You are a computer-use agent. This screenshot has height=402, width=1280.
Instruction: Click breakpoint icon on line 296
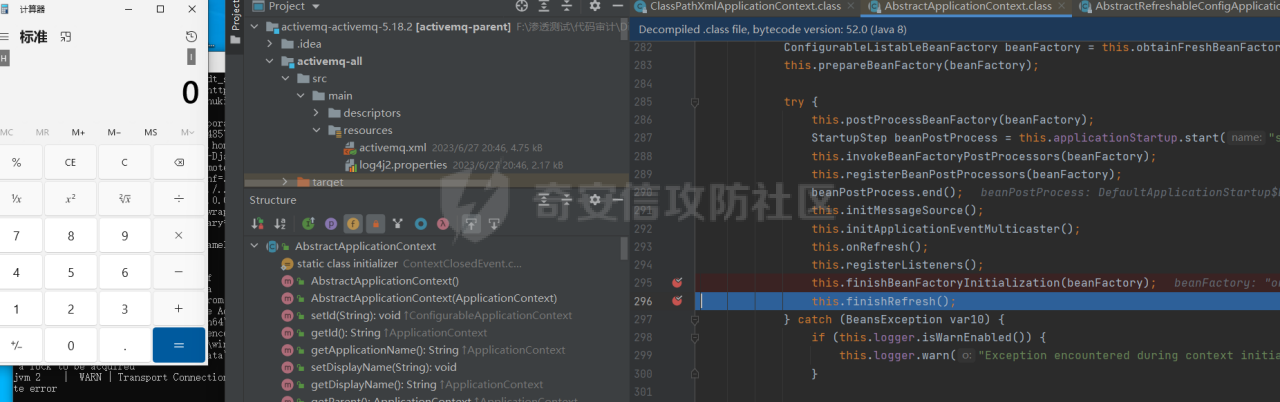click(678, 300)
